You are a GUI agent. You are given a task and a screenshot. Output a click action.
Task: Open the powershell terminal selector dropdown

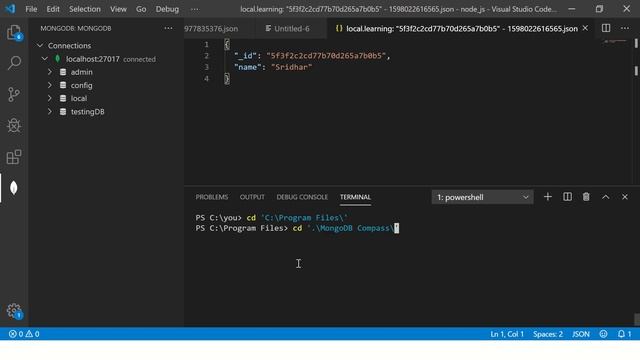(482, 197)
